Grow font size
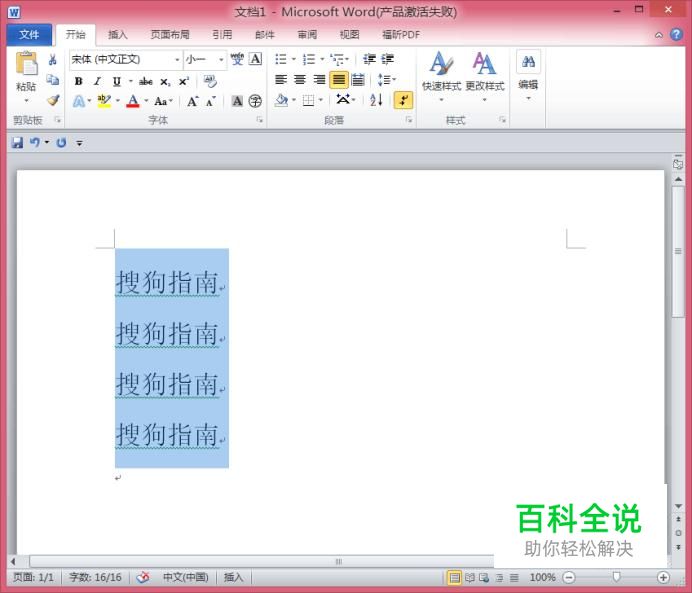The image size is (692, 593). click(x=193, y=101)
